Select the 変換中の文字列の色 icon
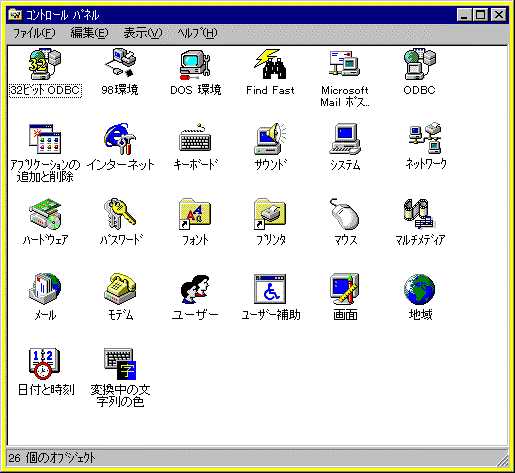The width and height of the screenshot is (515, 473). point(120,364)
